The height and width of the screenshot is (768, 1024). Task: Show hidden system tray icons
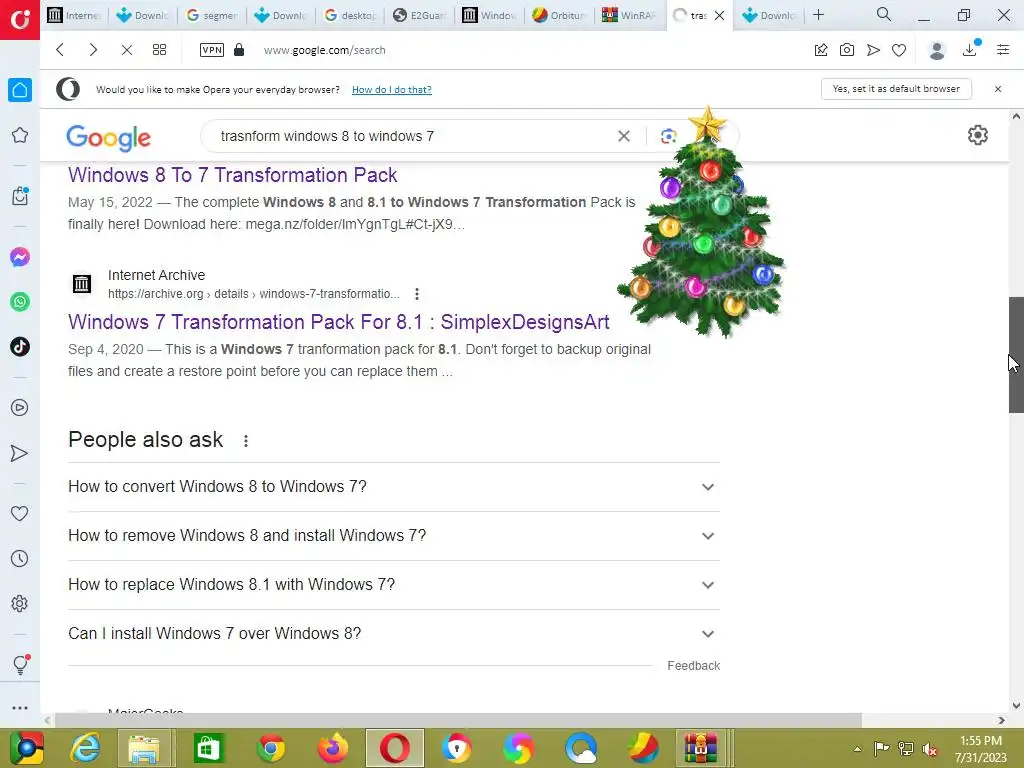coord(857,749)
